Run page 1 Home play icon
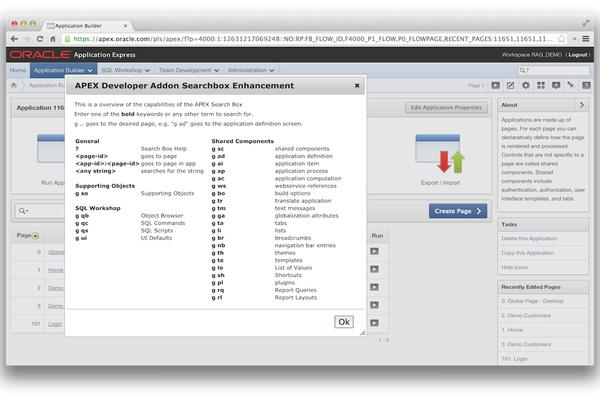This screenshot has width=600, height=400. tap(374, 269)
